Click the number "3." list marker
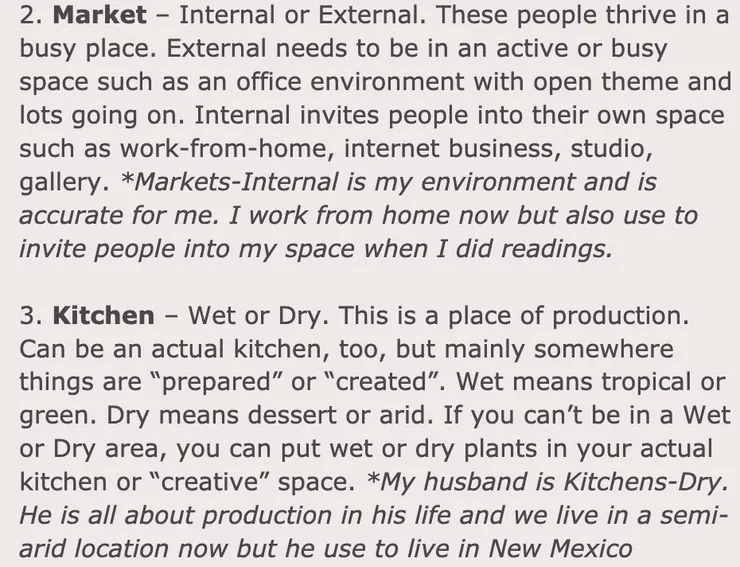740x567 pixels. click(30, 316)
